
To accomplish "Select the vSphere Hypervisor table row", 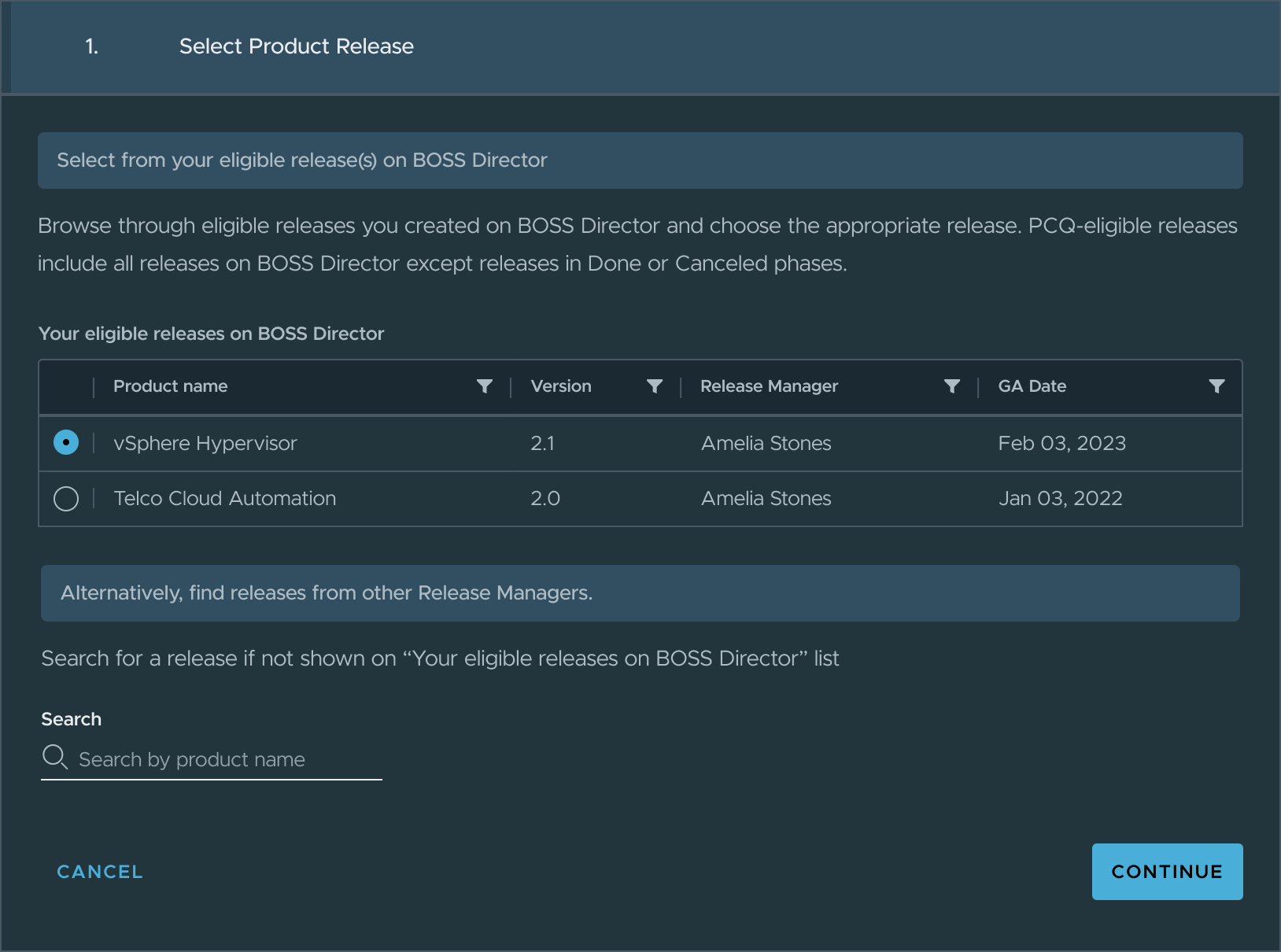I will [x=551, y=443].
